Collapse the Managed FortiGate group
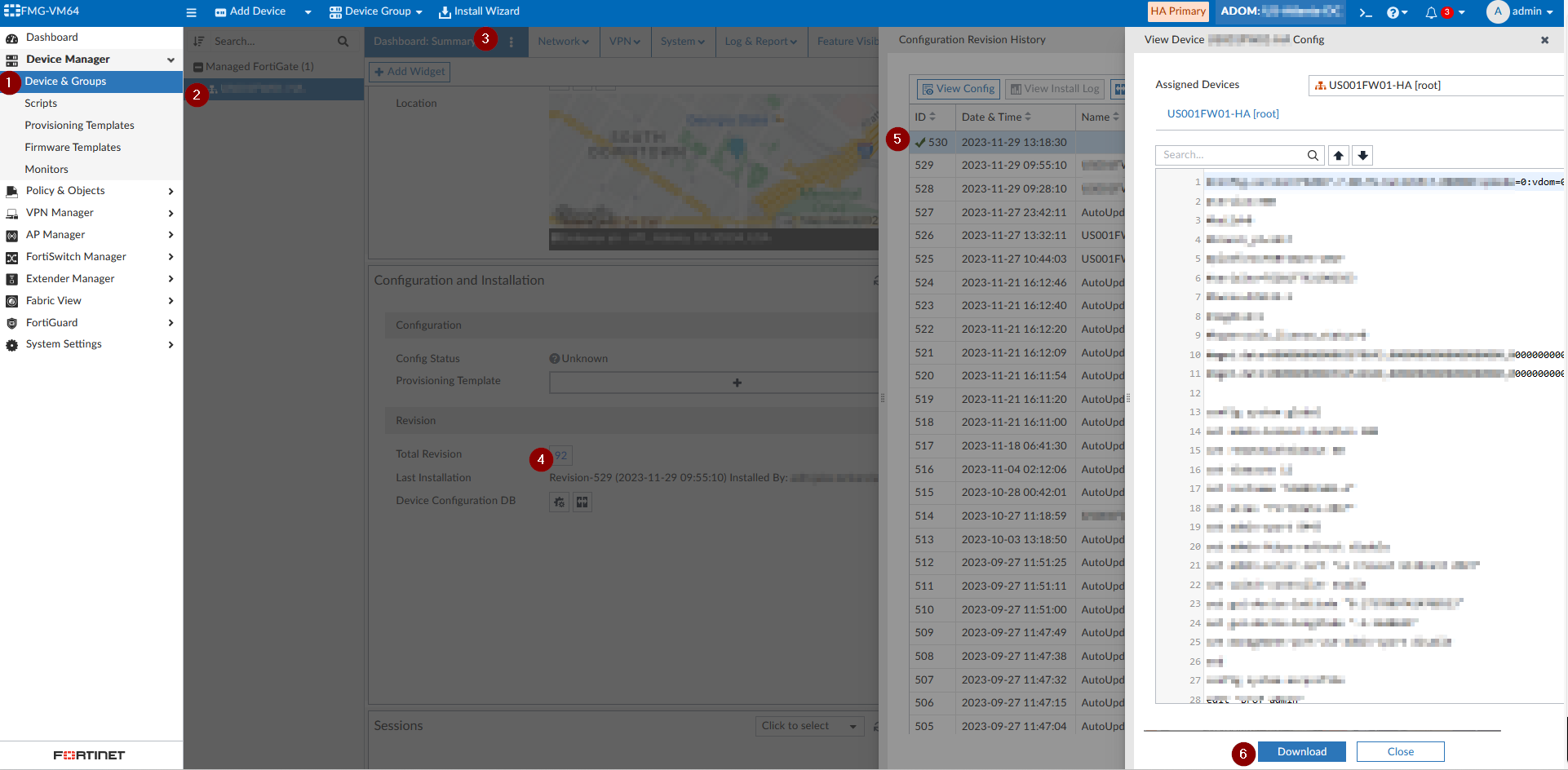1568x770 pixels. pos(198,67)
